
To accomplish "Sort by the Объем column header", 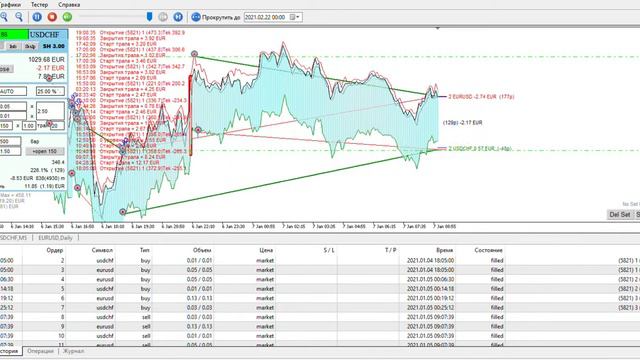I will click(202, 250).
